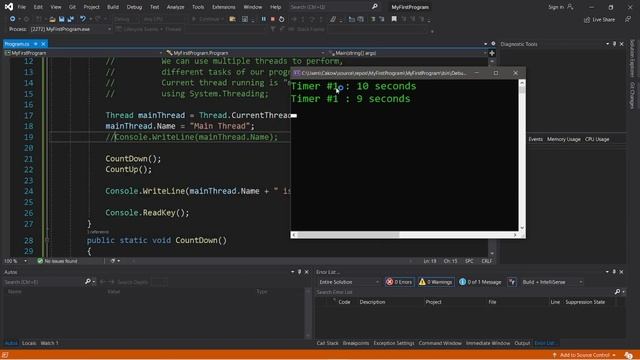Switch to the Call Stack tab
The width and height of the screenshot is (640, 360).
click(327, 343)
